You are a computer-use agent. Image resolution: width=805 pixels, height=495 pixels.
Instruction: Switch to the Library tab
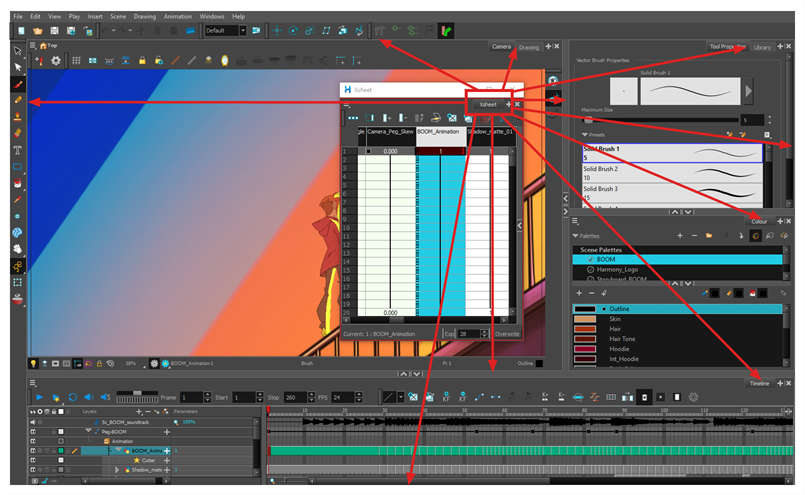tap(762, 47)
